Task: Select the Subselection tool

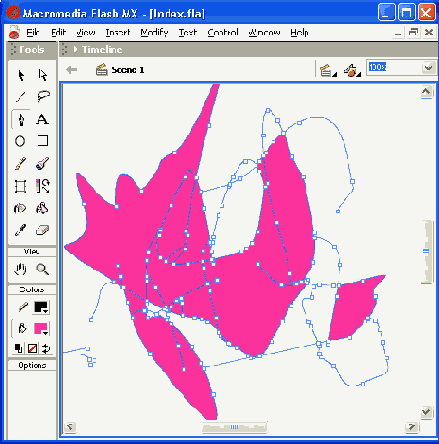Action: pos(43,75)
